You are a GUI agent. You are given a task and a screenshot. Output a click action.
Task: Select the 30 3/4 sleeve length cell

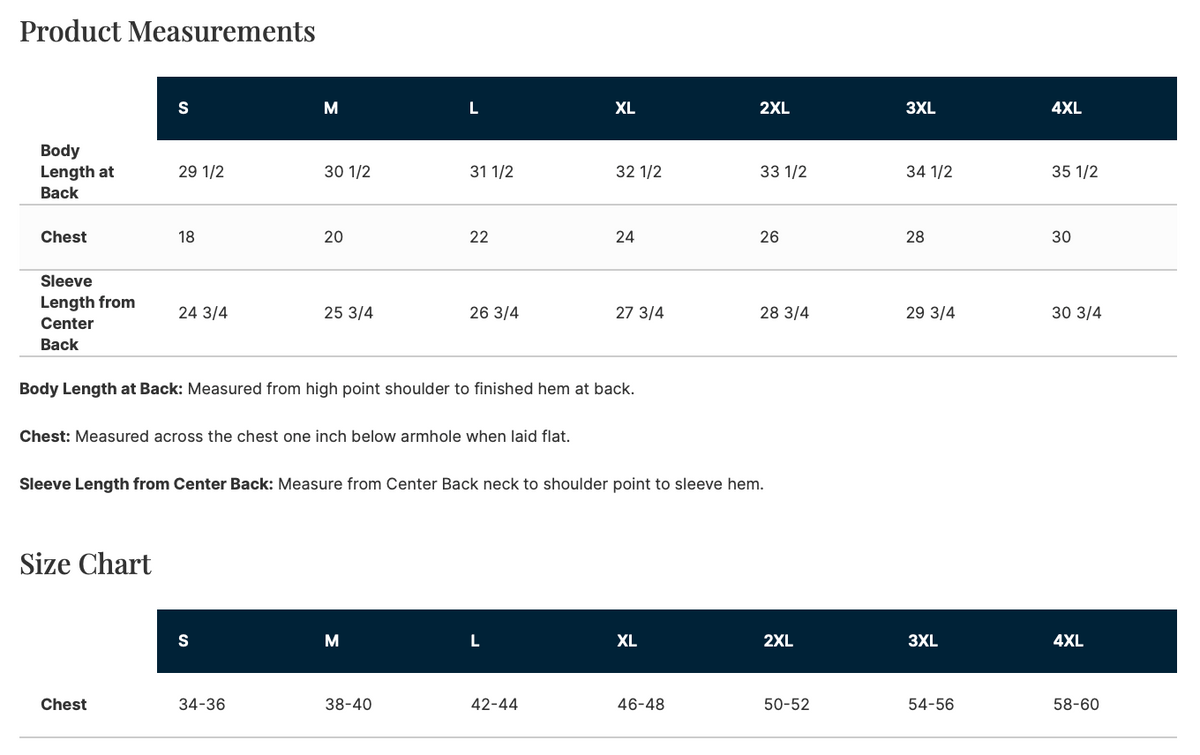[1077, 313]
